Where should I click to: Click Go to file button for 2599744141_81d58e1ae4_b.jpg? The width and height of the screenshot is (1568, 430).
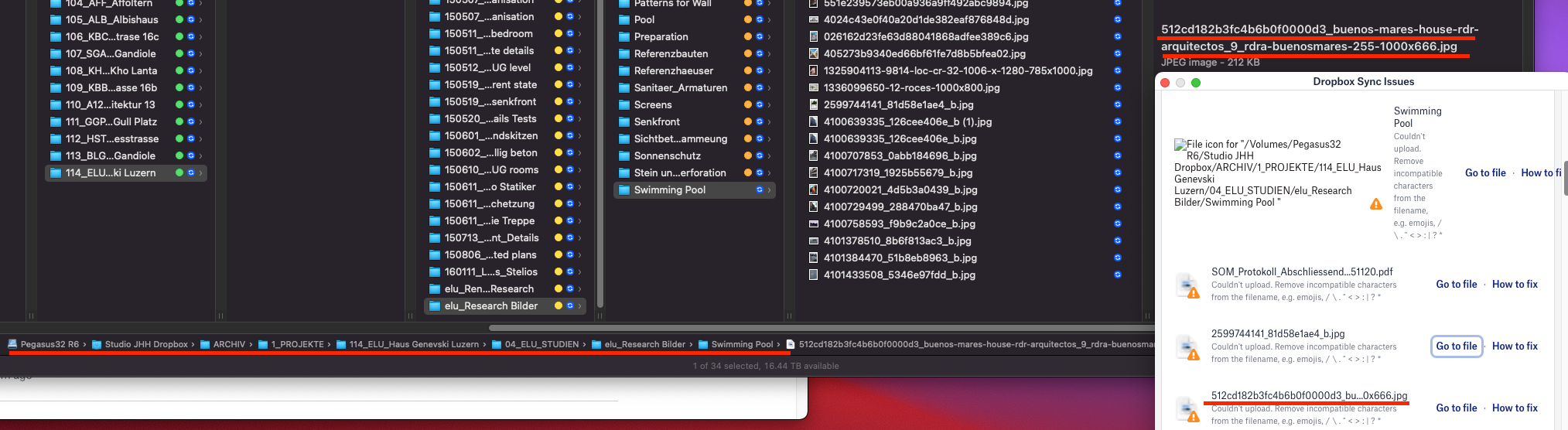(1457, 346)
